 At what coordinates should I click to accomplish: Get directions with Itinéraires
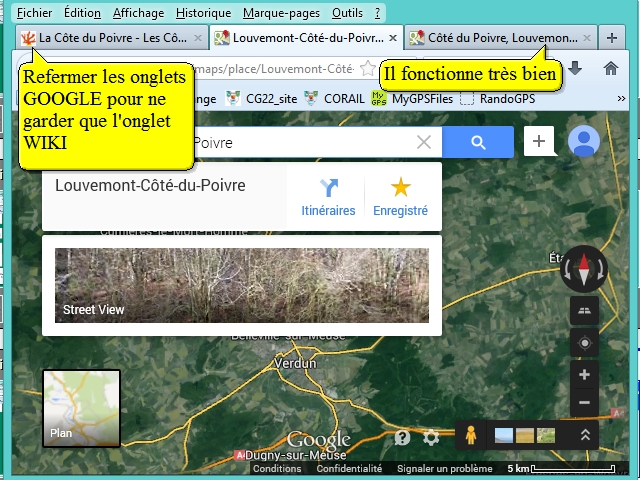[328, 197]
